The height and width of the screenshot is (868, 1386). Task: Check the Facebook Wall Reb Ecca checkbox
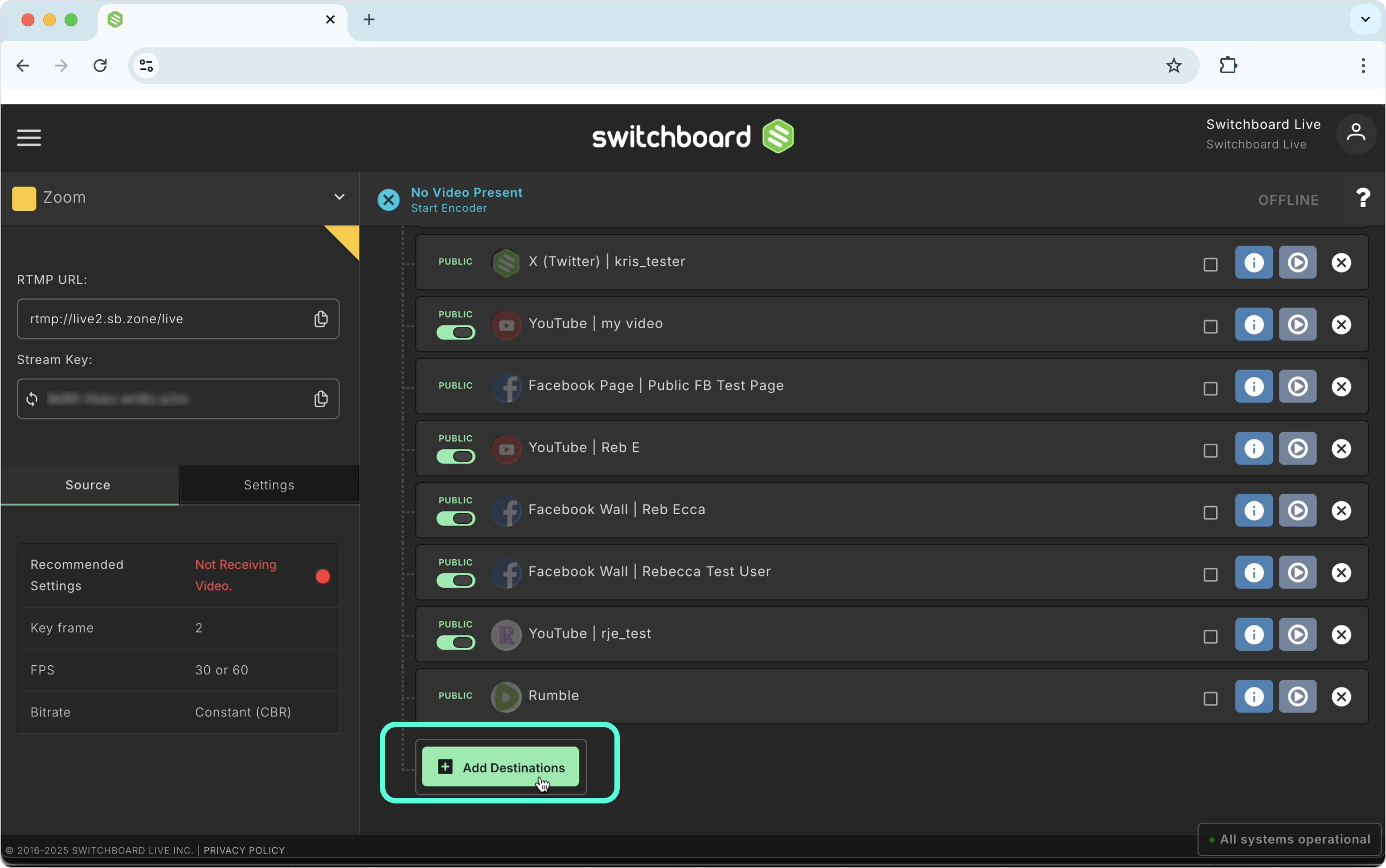click(x=1210, y=513)
